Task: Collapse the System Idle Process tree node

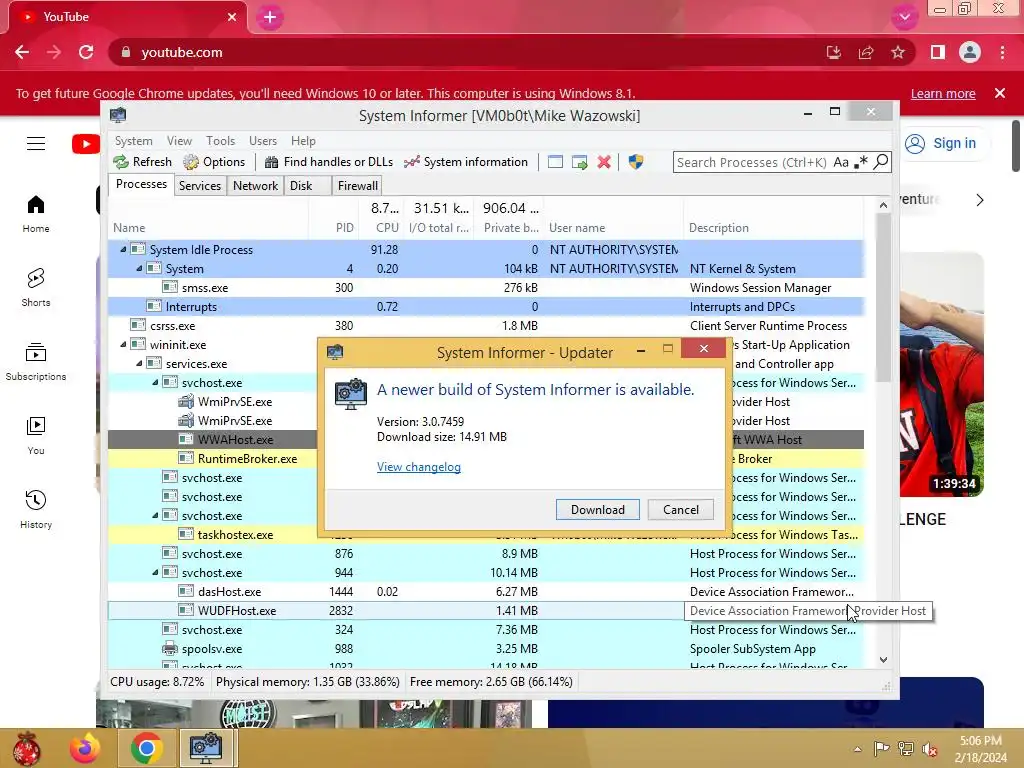Action: pyautogui.click(x=123, y=249)
